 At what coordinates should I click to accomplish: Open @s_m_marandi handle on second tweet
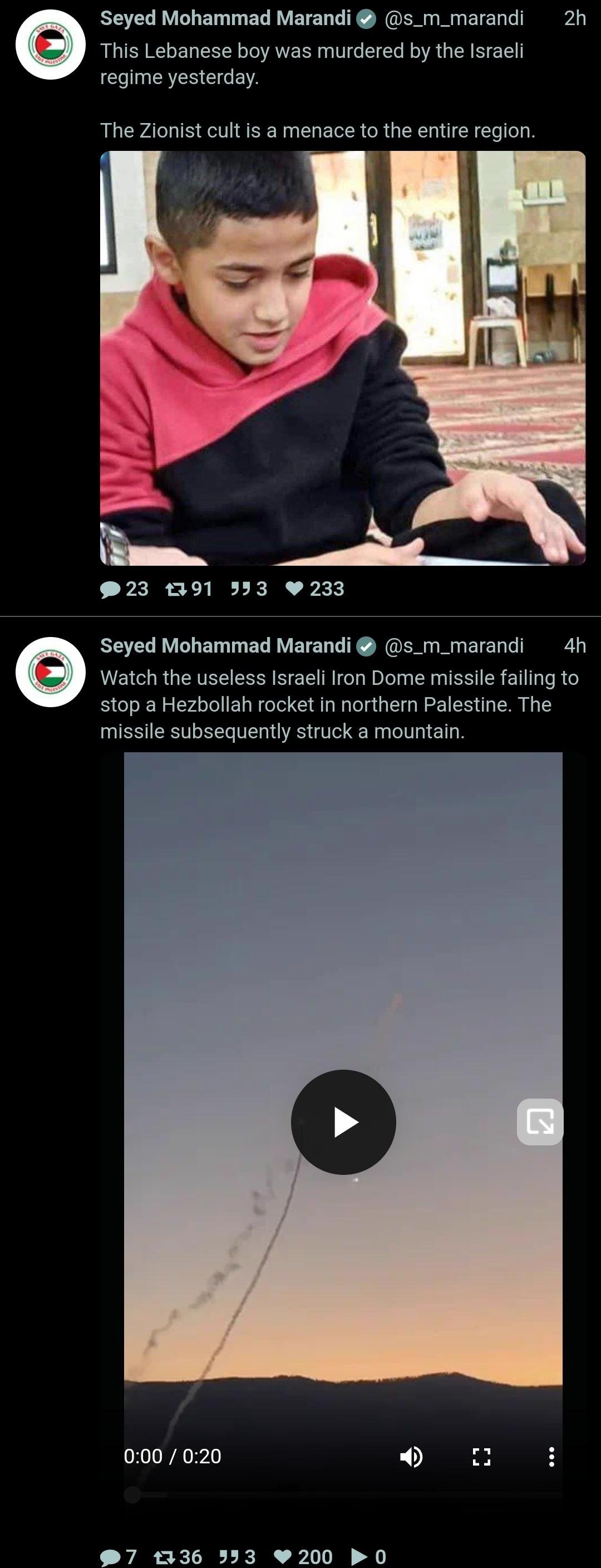coord(454,645)
